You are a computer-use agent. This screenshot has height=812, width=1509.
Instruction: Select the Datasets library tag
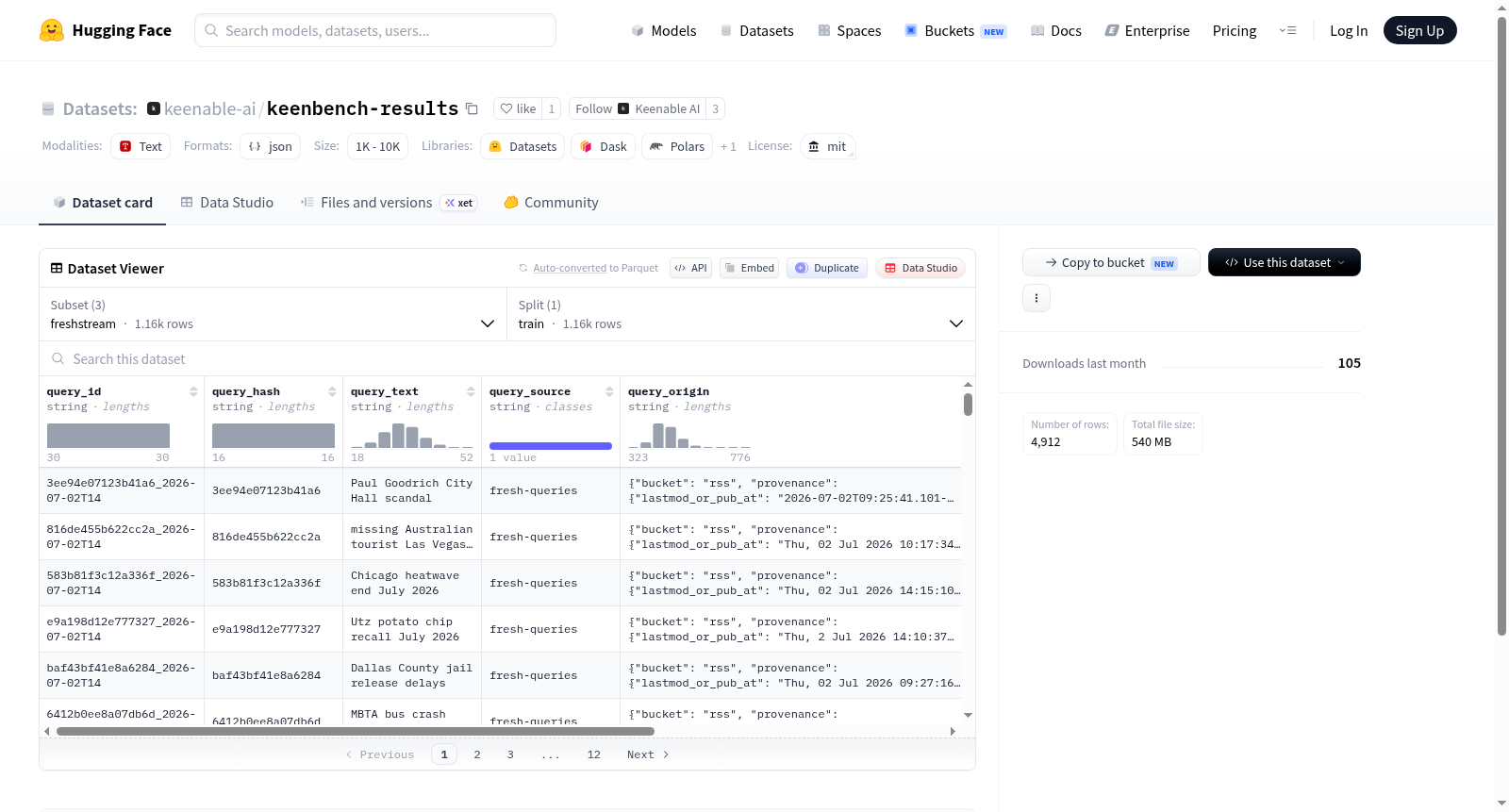[x=522, y=146]
